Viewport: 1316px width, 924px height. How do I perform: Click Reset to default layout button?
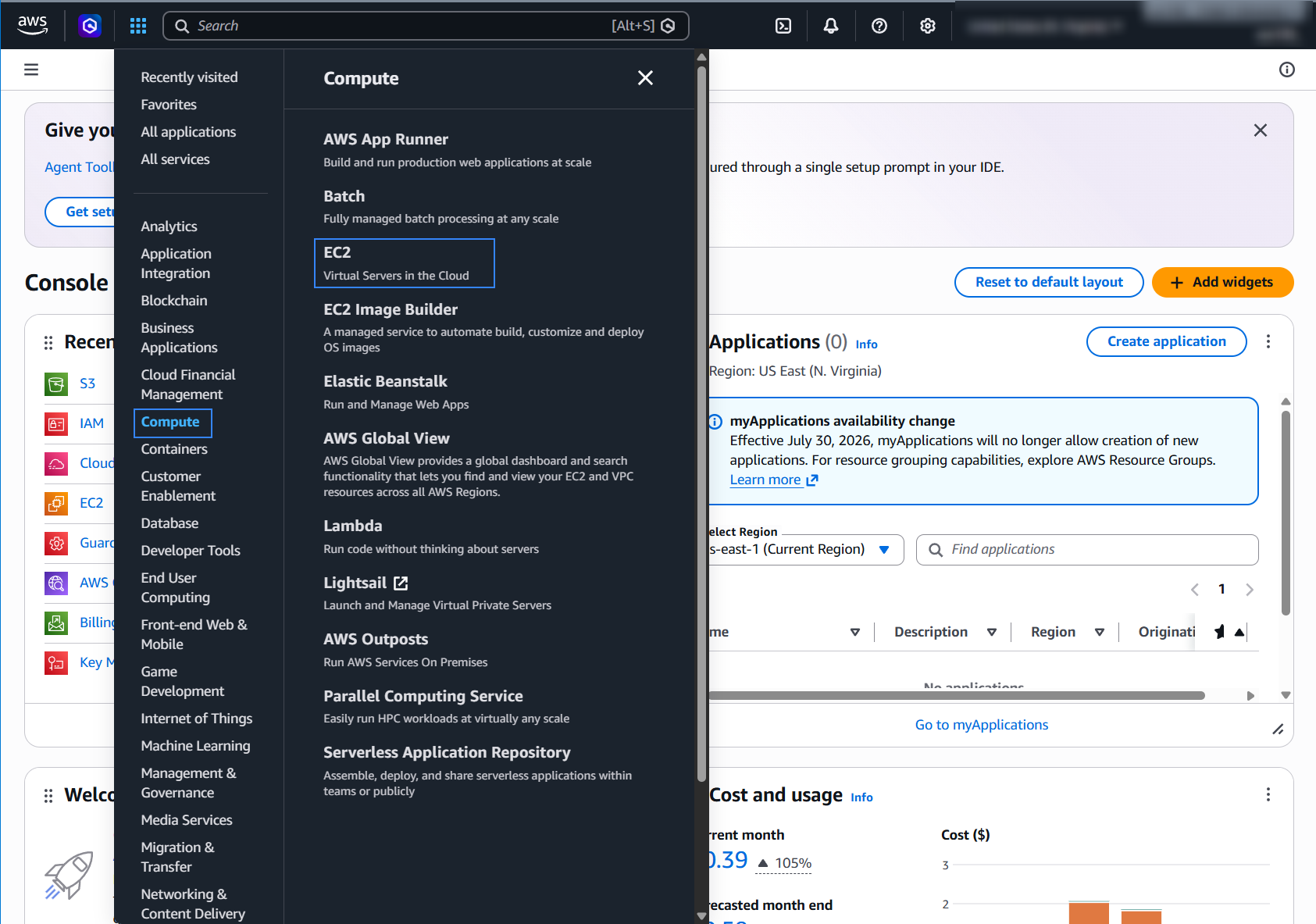point(1049,282)
